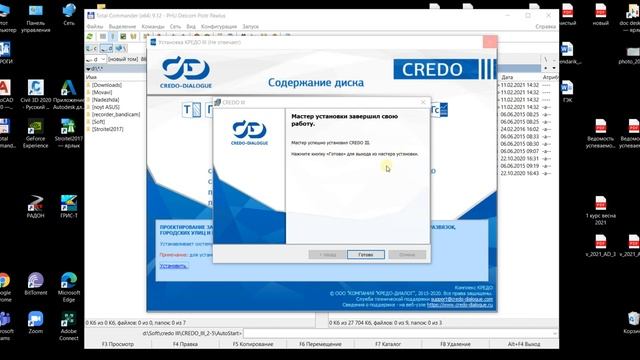Open the Панель управления desktop icon

click(36, 18)
